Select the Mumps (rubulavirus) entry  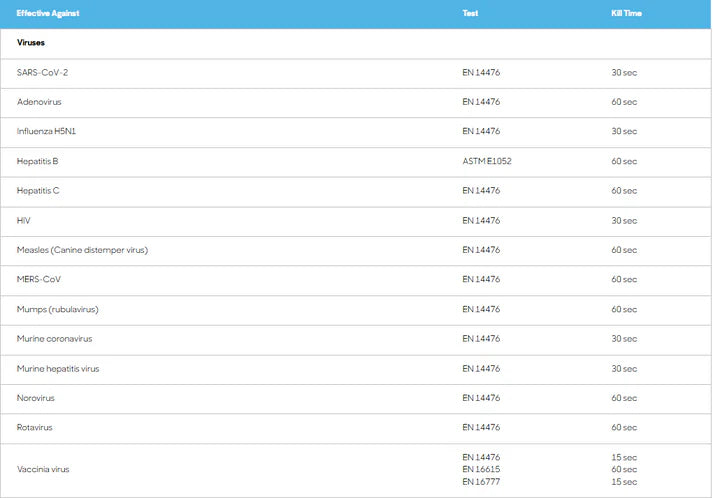tap(58, 309)
